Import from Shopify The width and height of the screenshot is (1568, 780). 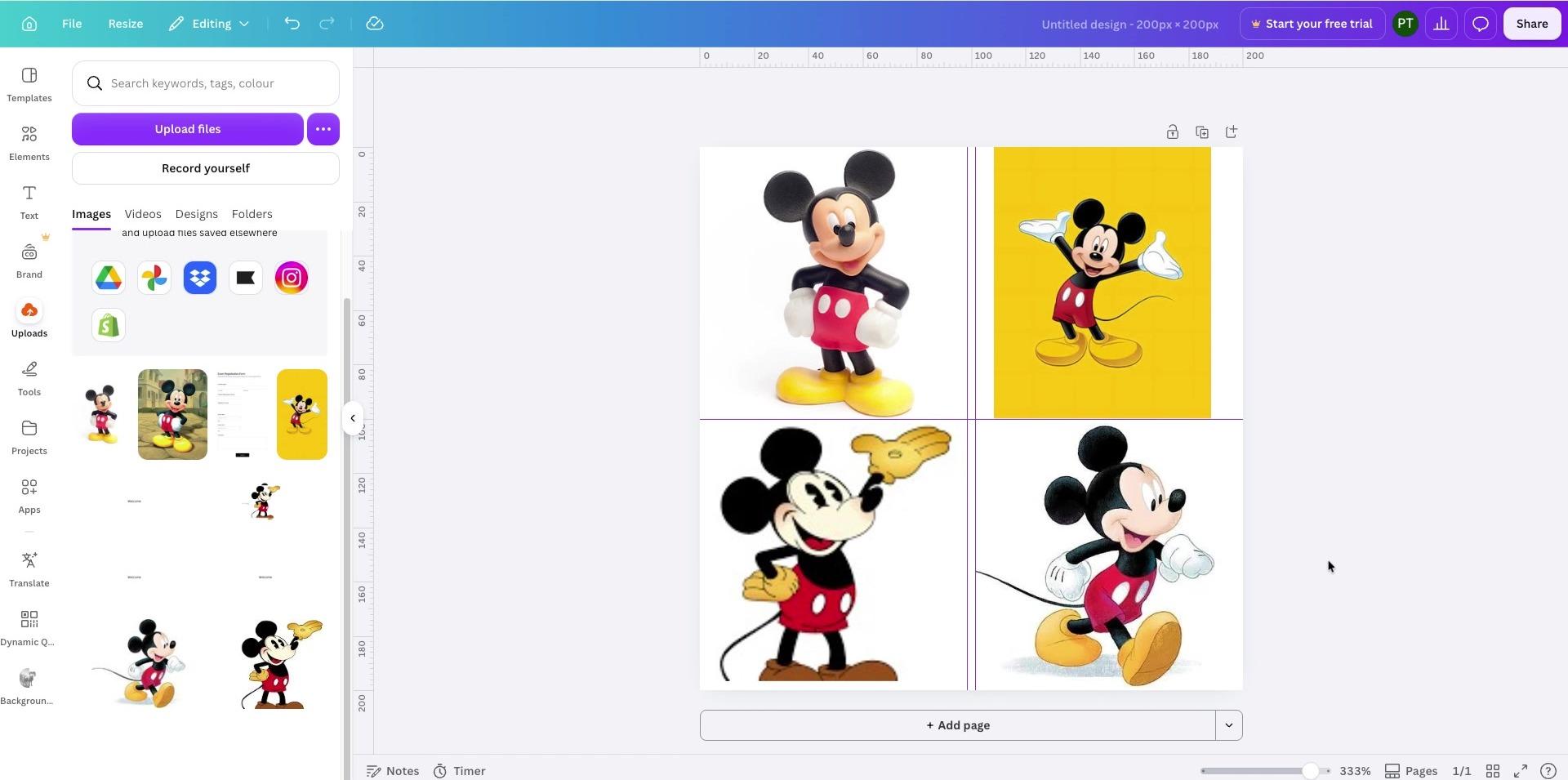coord(109,325)
